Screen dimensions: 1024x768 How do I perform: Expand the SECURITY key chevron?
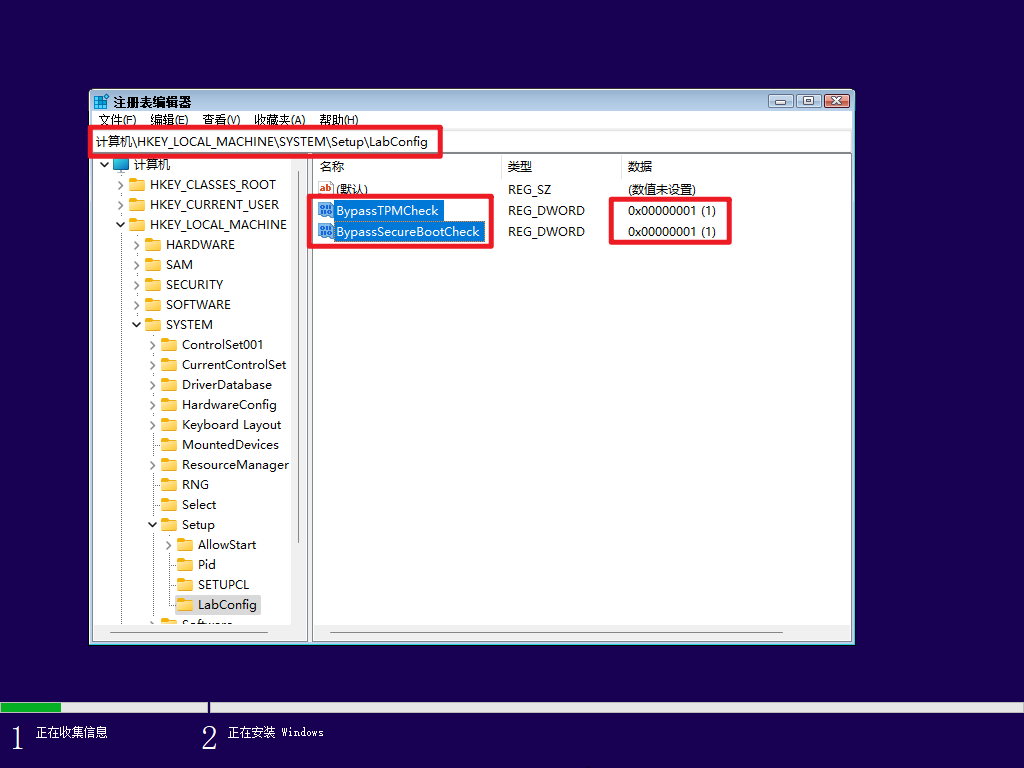(136, 285)
